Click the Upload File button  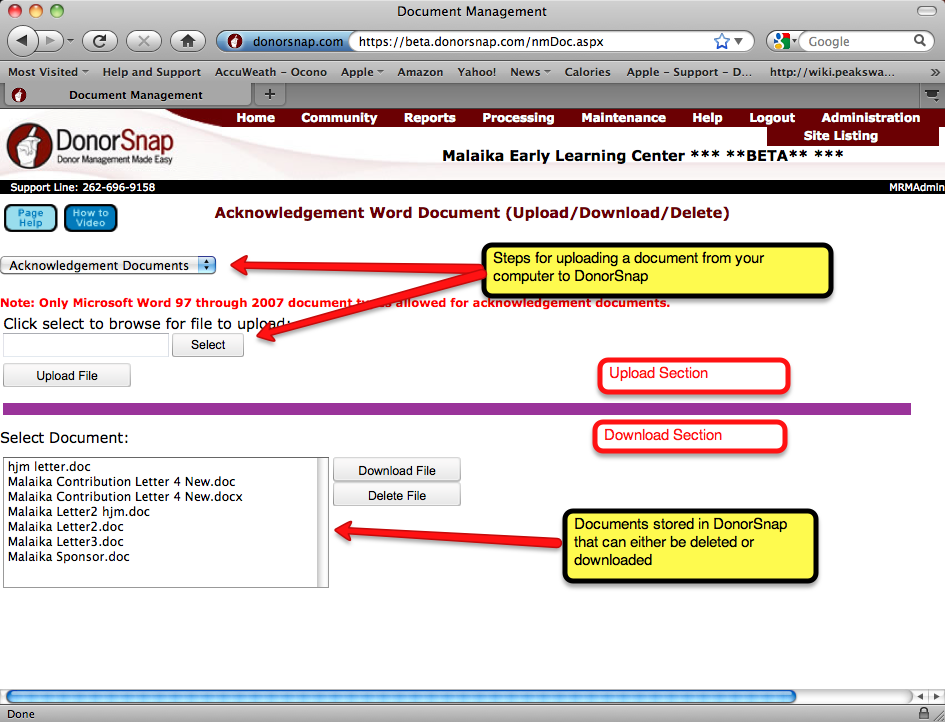pos(66,375)
